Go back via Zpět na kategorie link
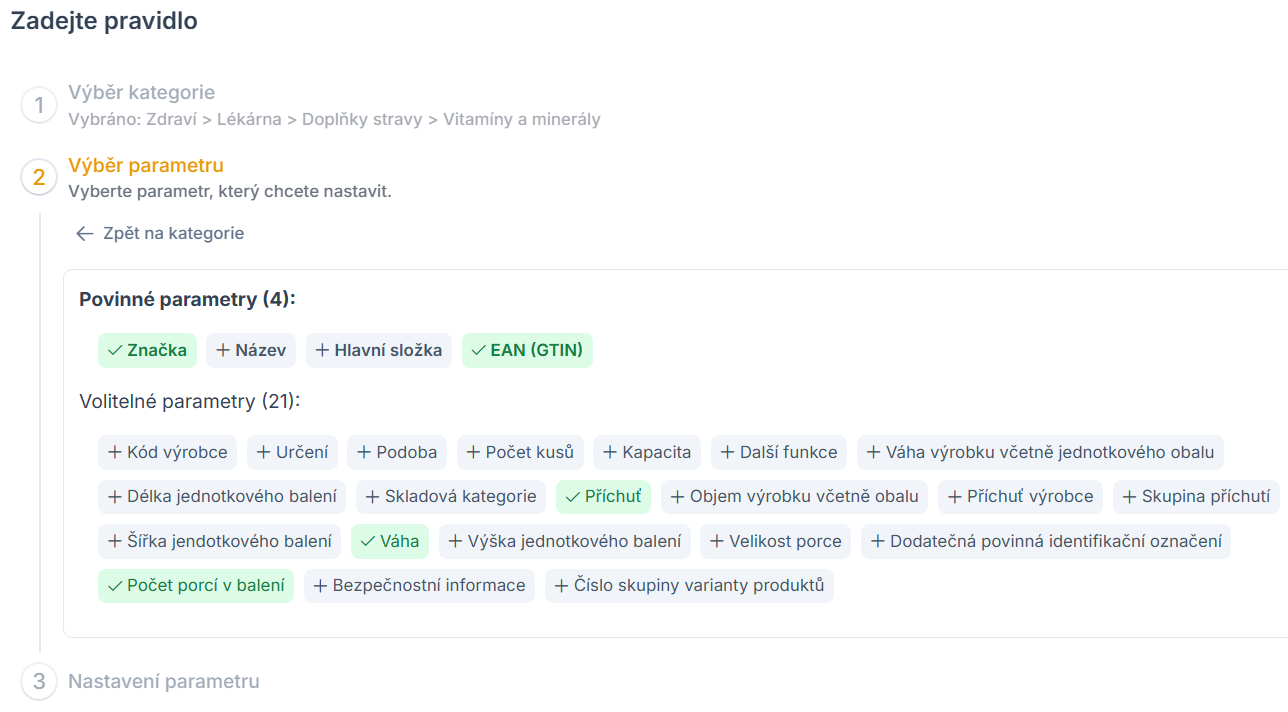This screenshot has height=712, width=1288. coord(173,233)
